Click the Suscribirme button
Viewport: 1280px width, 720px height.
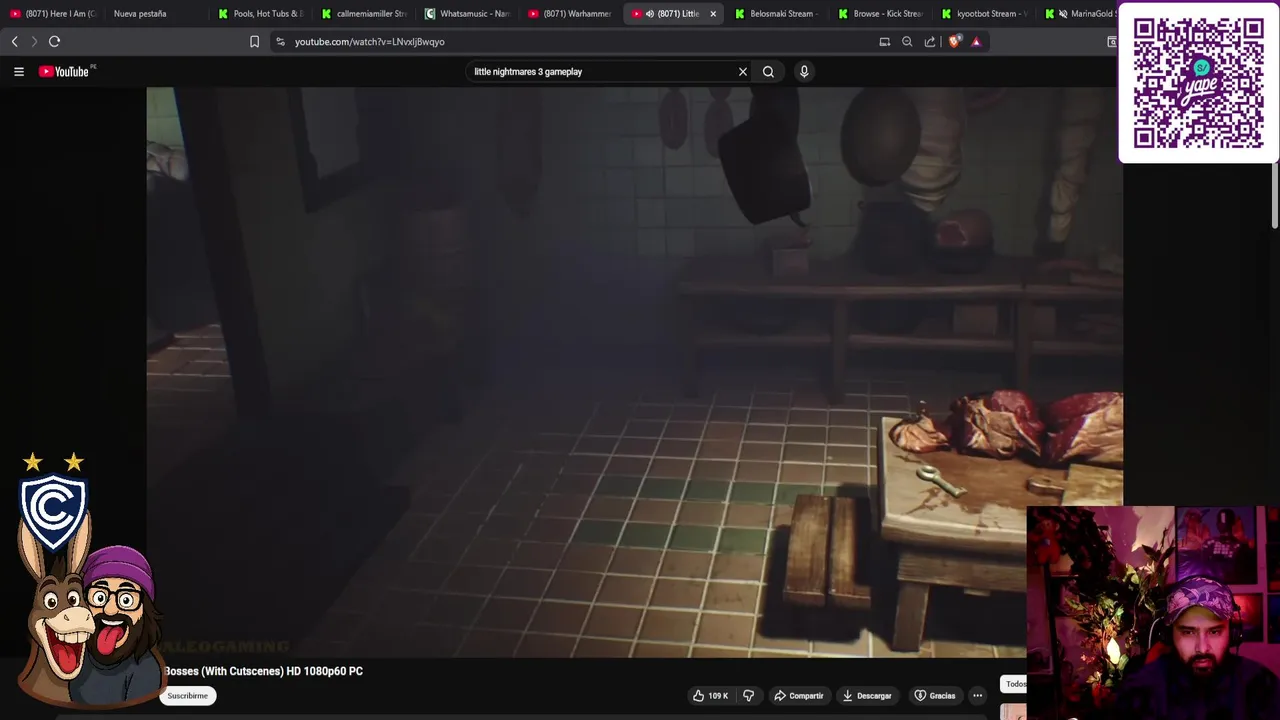tap(188, 695)
